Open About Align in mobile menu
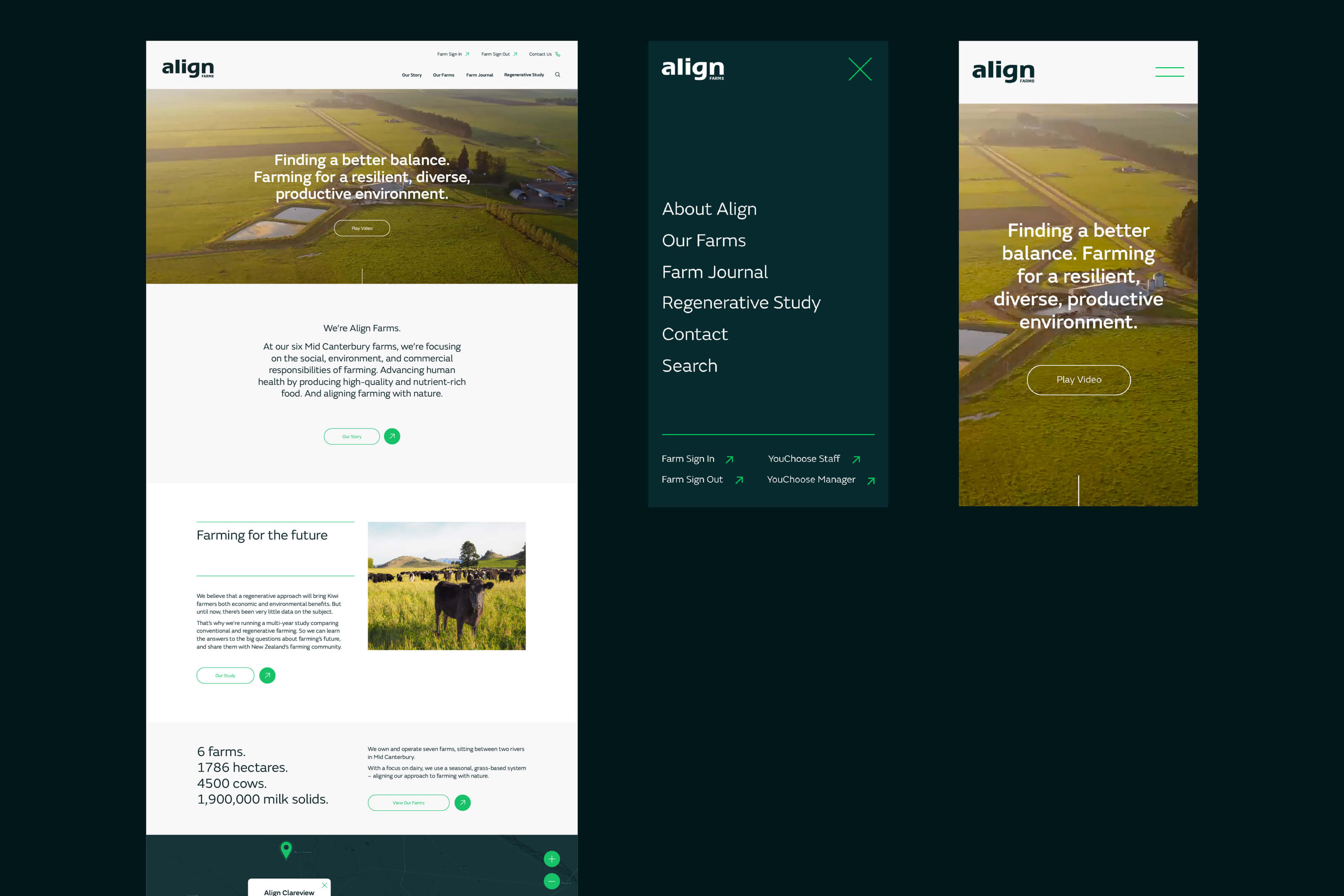Image resolution: width=1344 pixels, height=896 pixels. (x=709, y=209)
